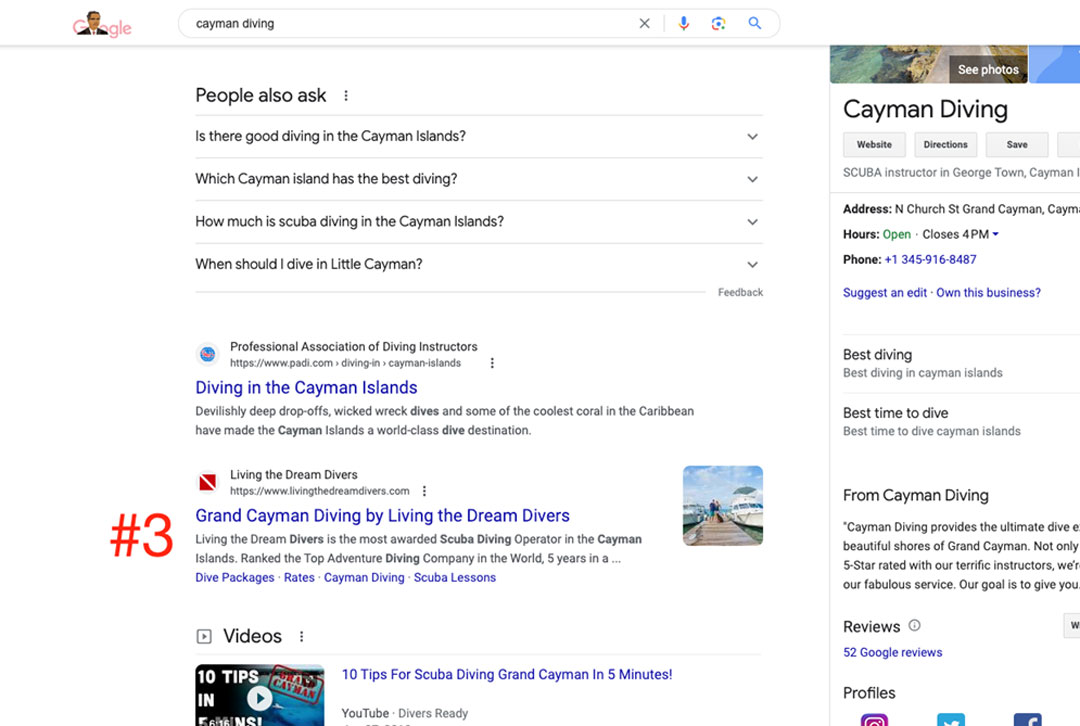Click the 'Own this business?' link
Viewport: 1080px width, 726px height.
[988, 293]
